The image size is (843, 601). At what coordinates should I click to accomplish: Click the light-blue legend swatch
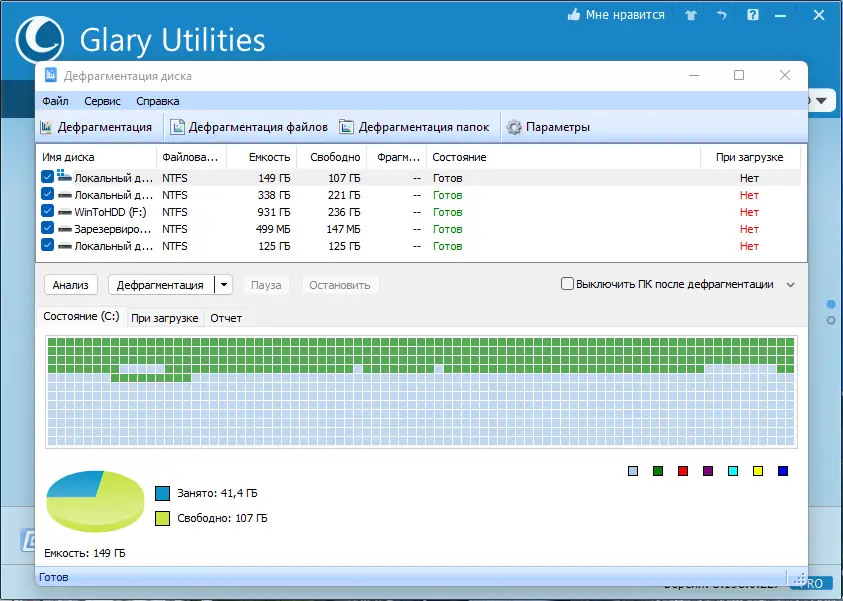(x=633, y=471)
